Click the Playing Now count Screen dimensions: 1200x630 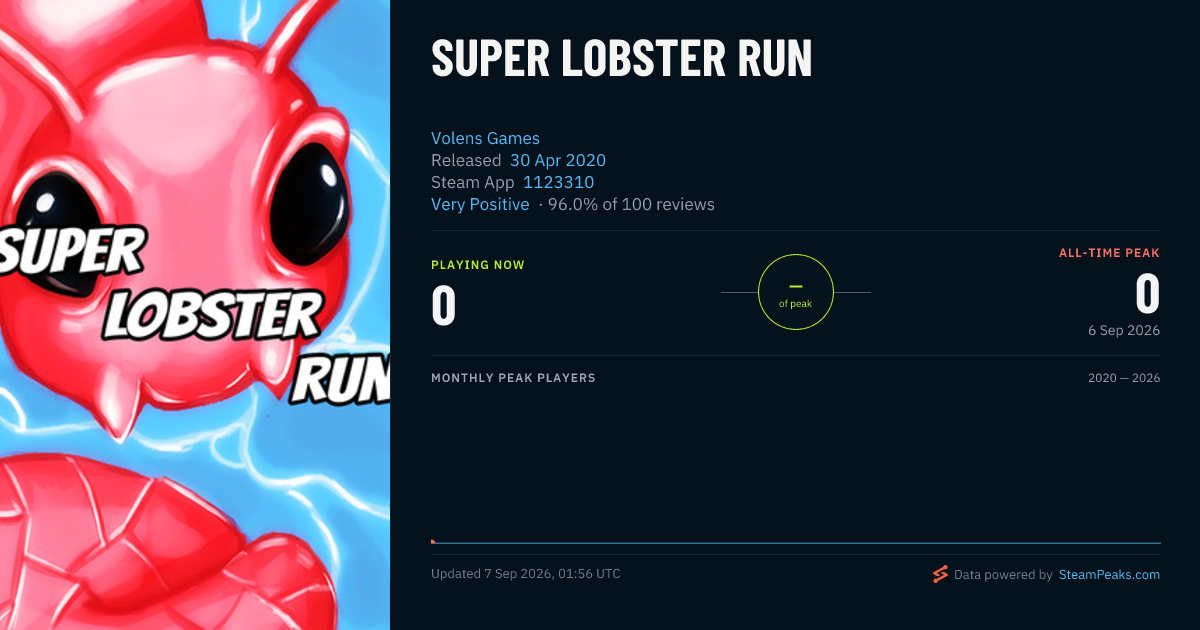click(443, 306)
